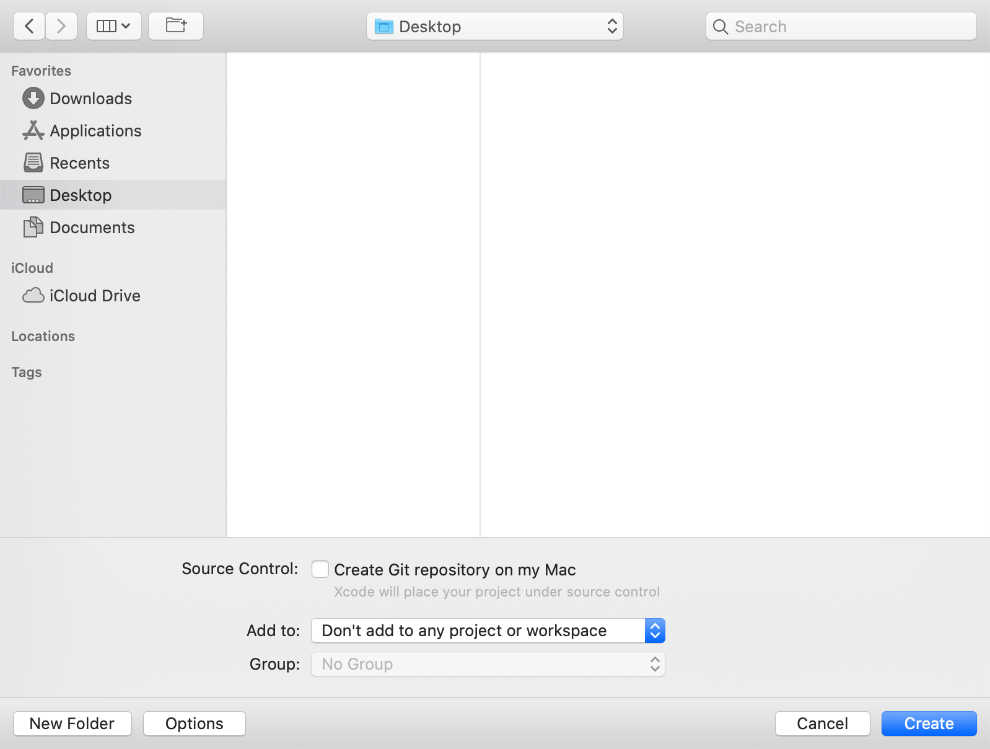990x749 pixels.
Task: Click the back navigation arrow
Action: coord(29,26)
